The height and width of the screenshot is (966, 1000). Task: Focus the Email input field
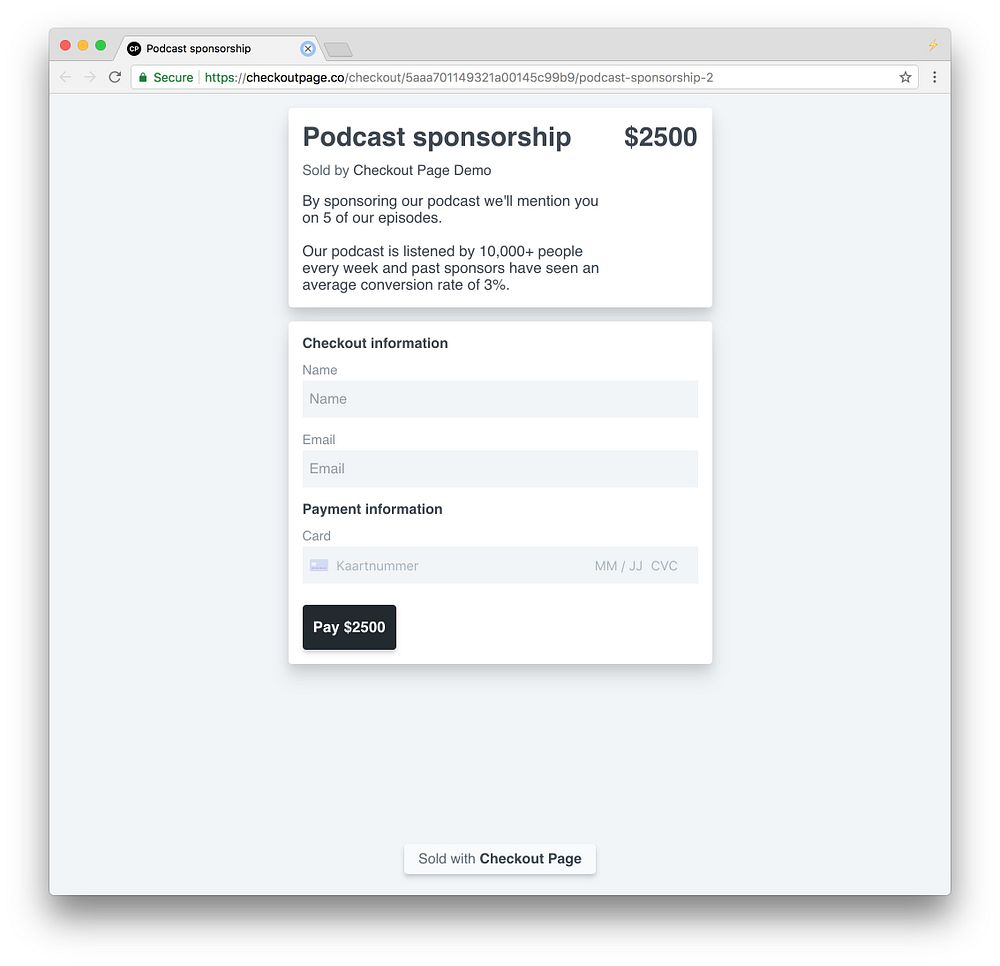click(x=500, y=469)
